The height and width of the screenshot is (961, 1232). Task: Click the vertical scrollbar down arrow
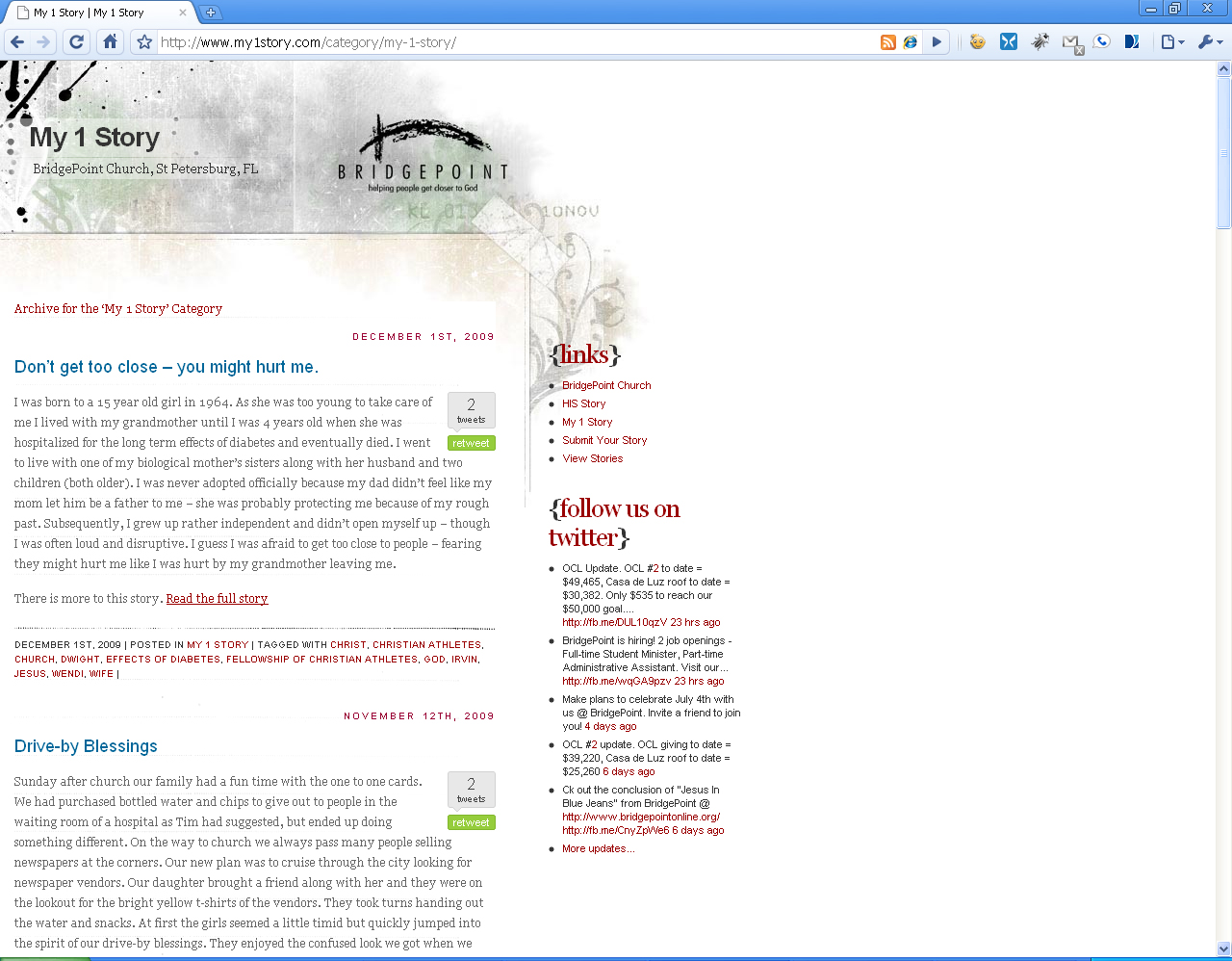[1223, 948]
